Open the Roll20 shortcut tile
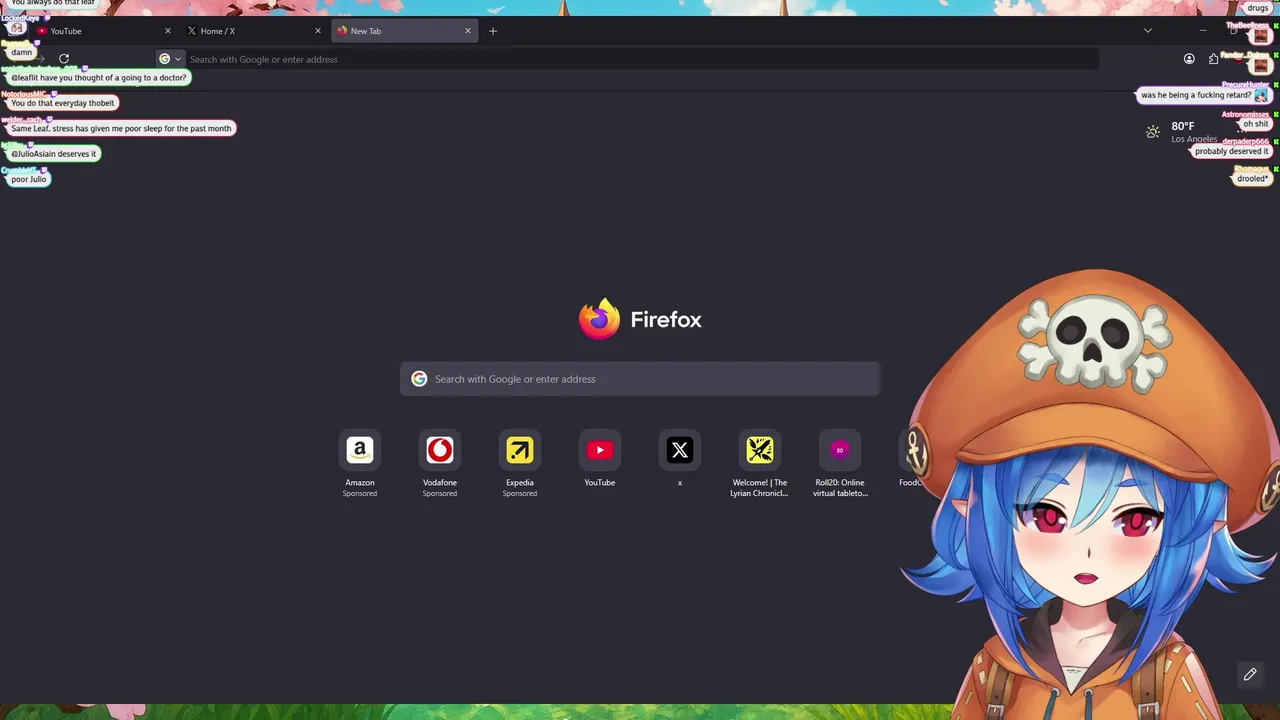The width and height of the screenshot is (1280, 720). (x=840, y=450)
